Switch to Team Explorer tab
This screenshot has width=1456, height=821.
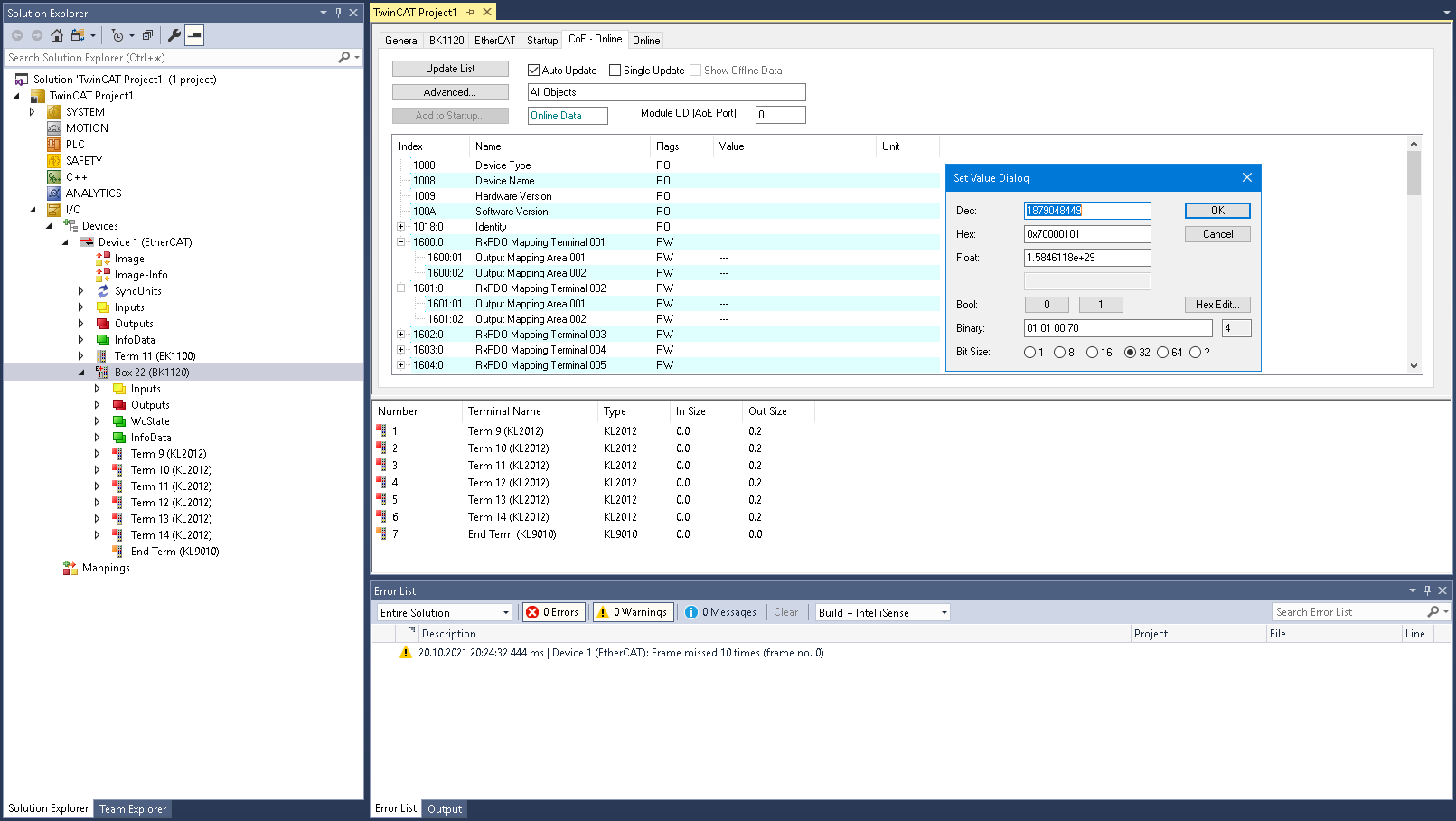coord(133,809)
